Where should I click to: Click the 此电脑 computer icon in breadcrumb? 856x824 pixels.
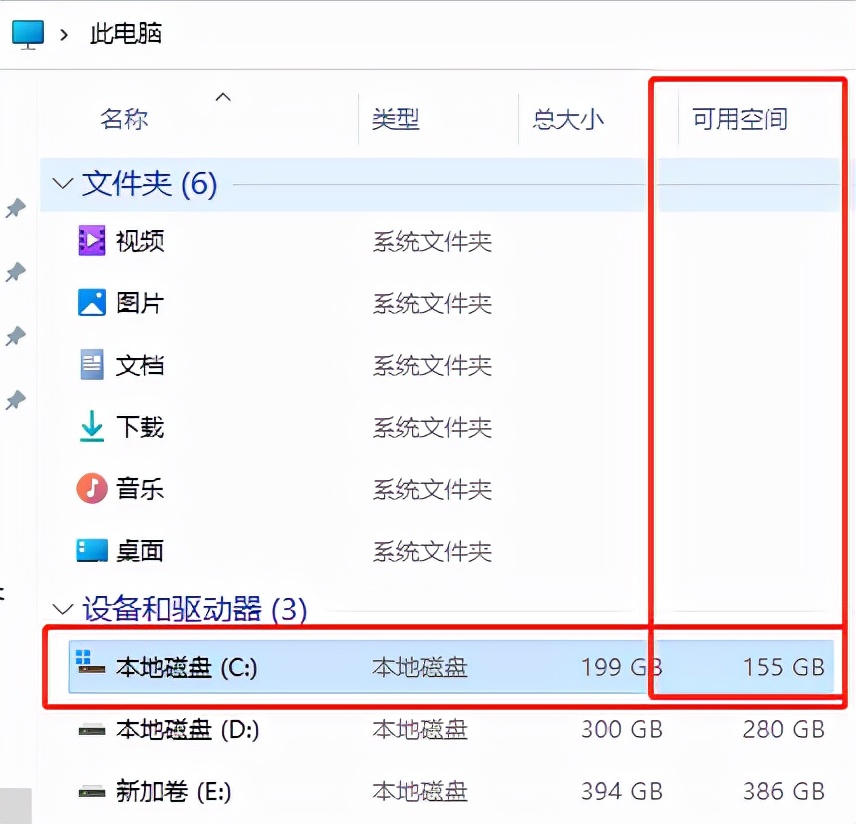click(27, 32)
